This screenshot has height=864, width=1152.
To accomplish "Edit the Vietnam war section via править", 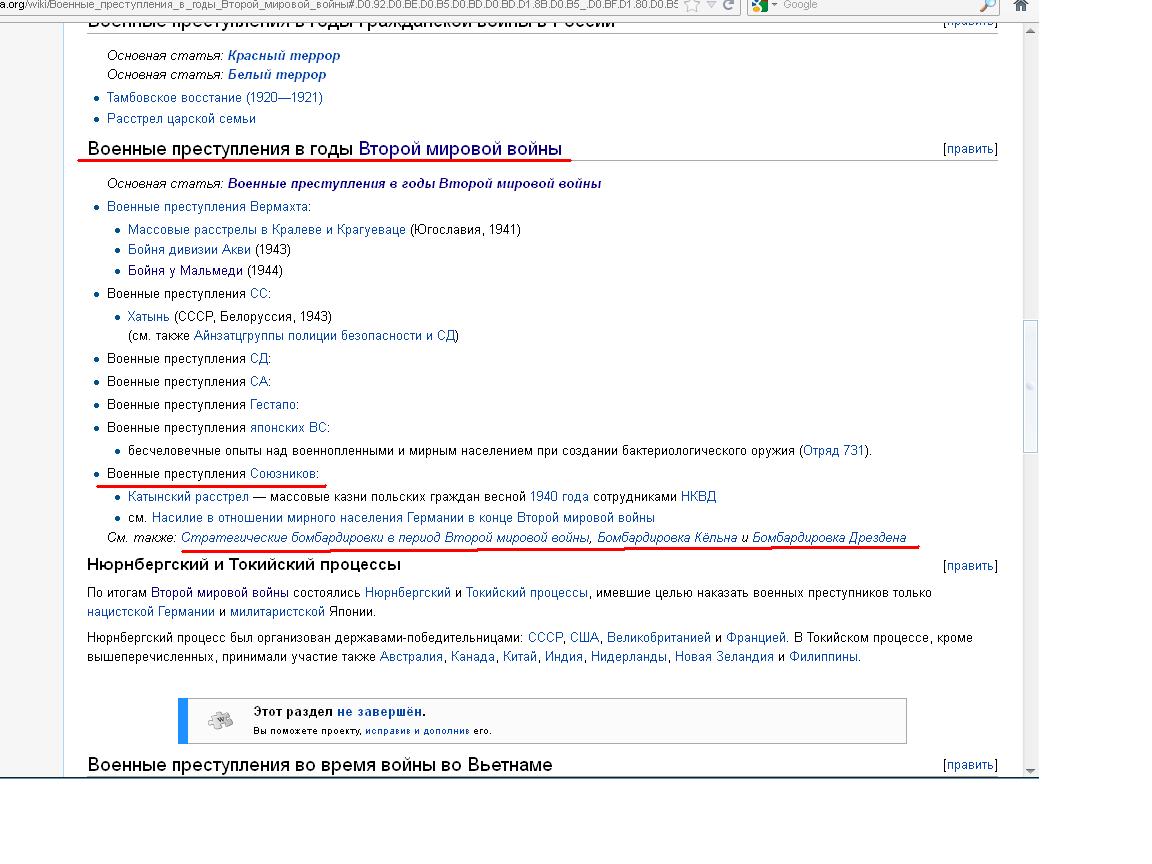I will pos(970,765).
